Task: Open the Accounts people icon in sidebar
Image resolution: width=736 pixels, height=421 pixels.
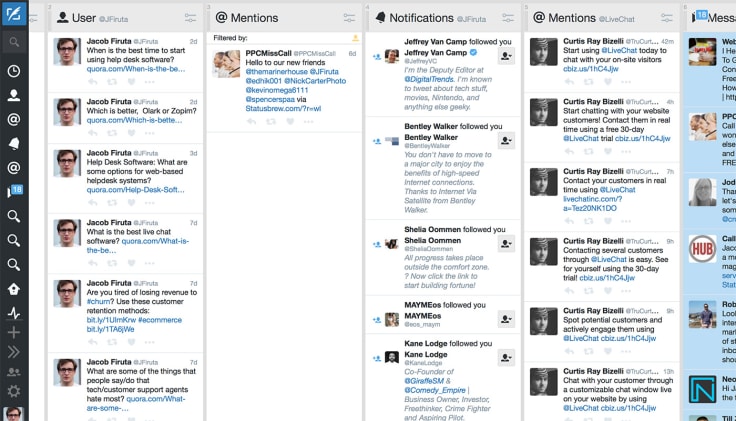Action: point(14,372)
